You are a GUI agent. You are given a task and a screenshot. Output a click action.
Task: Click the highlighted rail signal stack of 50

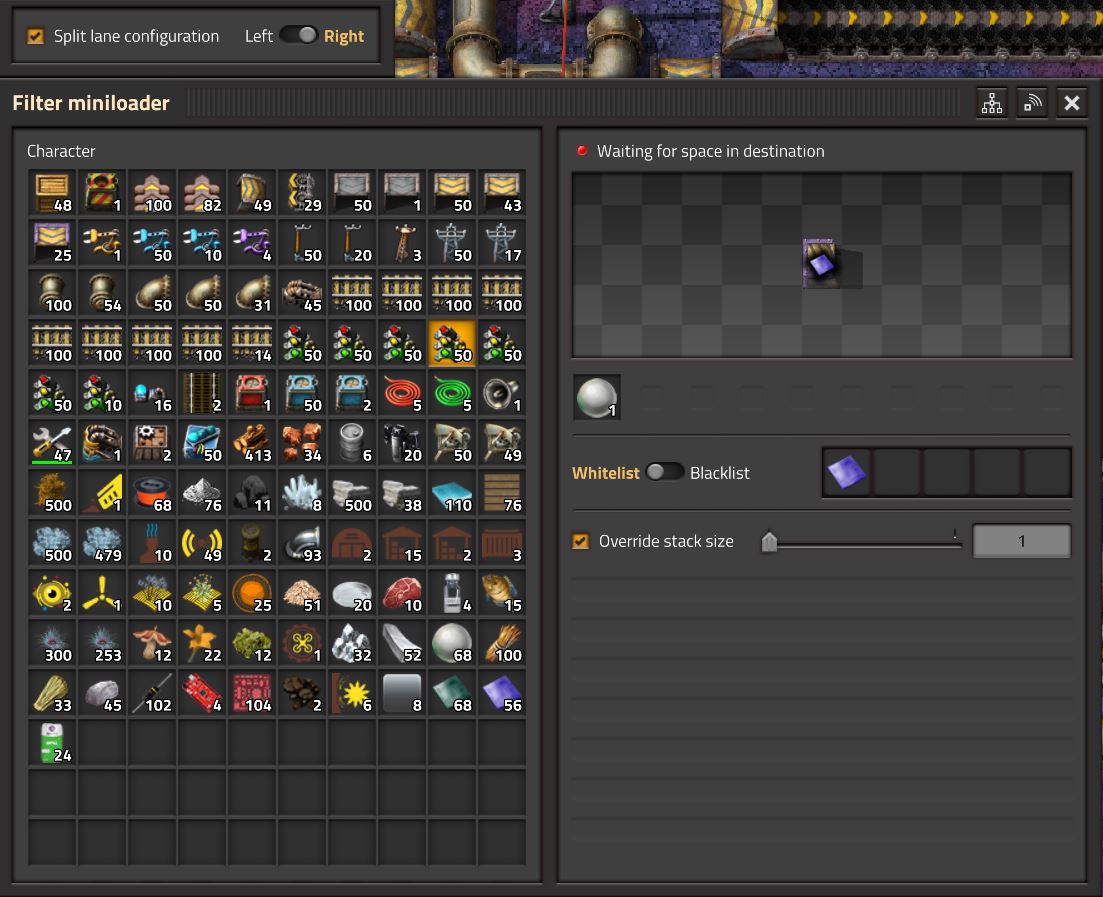(x=452, y=343)
